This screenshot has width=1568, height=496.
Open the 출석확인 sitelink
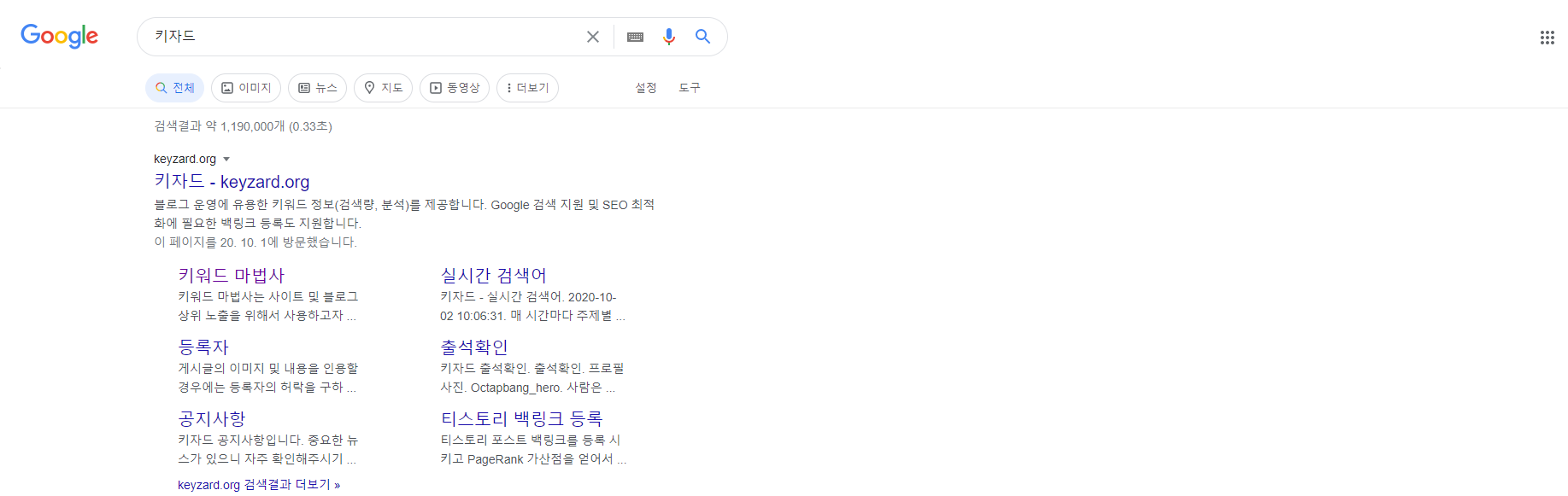pyautogui.click(x=474, y=347)
